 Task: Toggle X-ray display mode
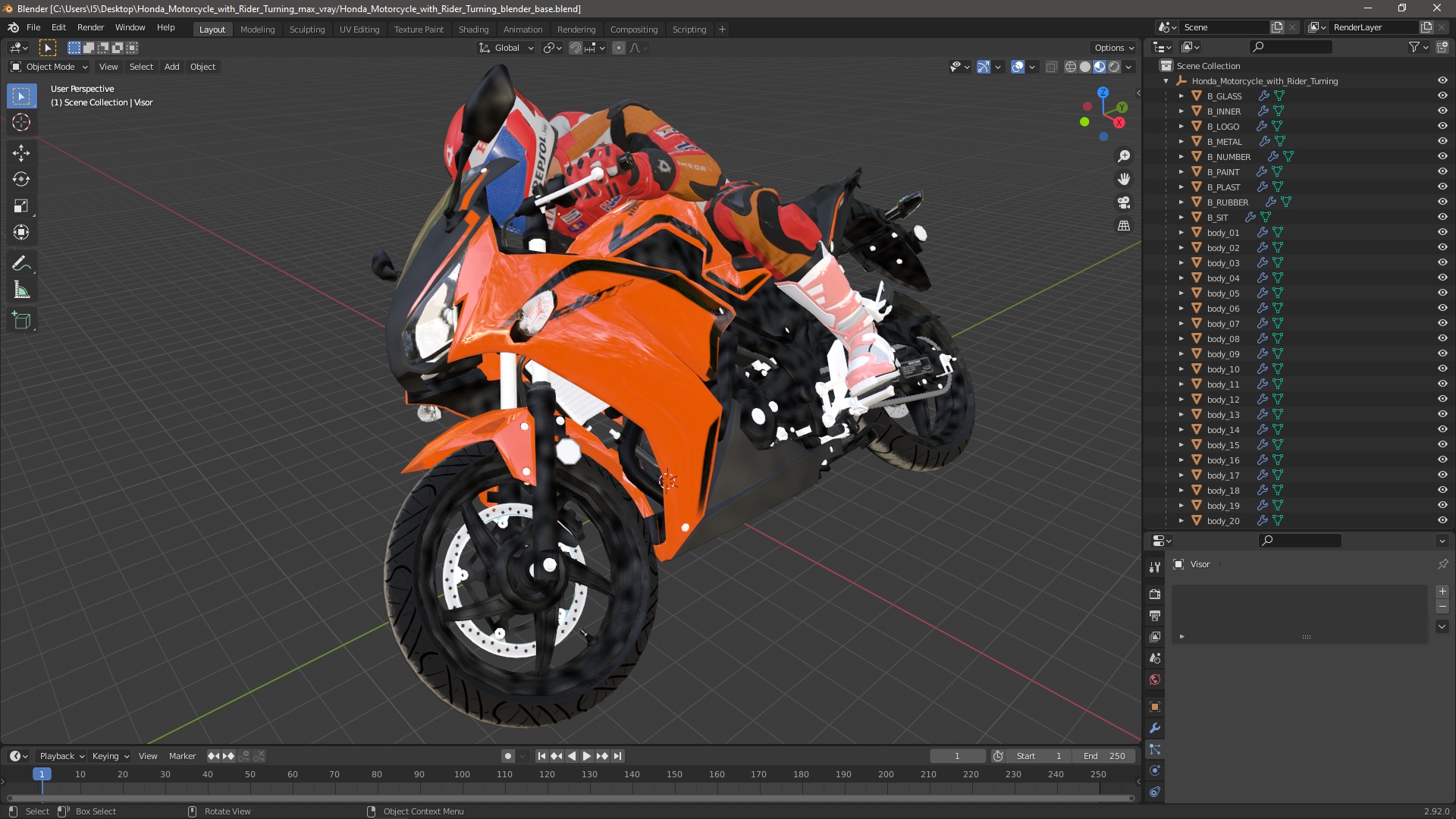(x=1051, y=67)
